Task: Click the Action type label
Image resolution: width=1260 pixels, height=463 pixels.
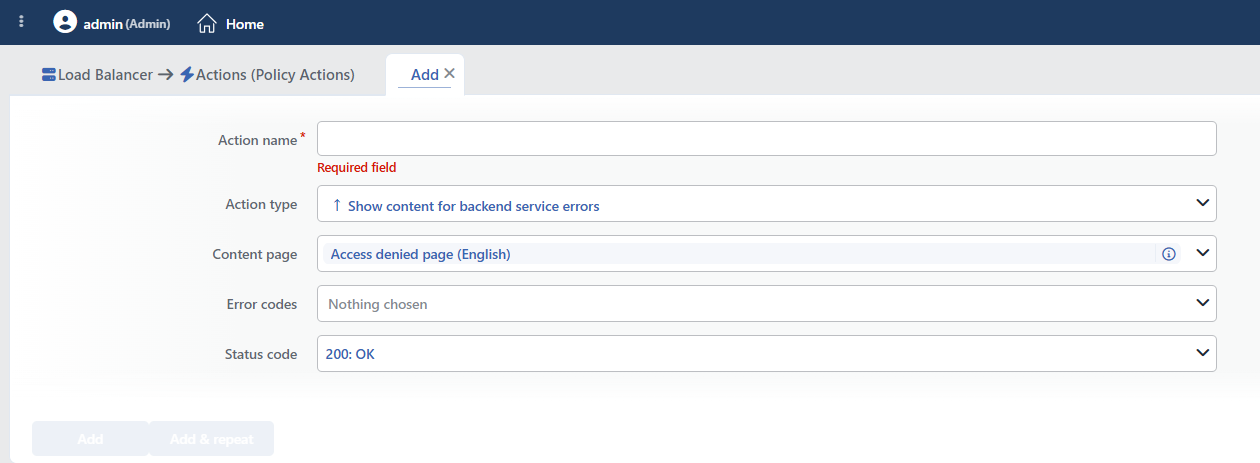Action: pyautogui.click(x=261, y=204)
